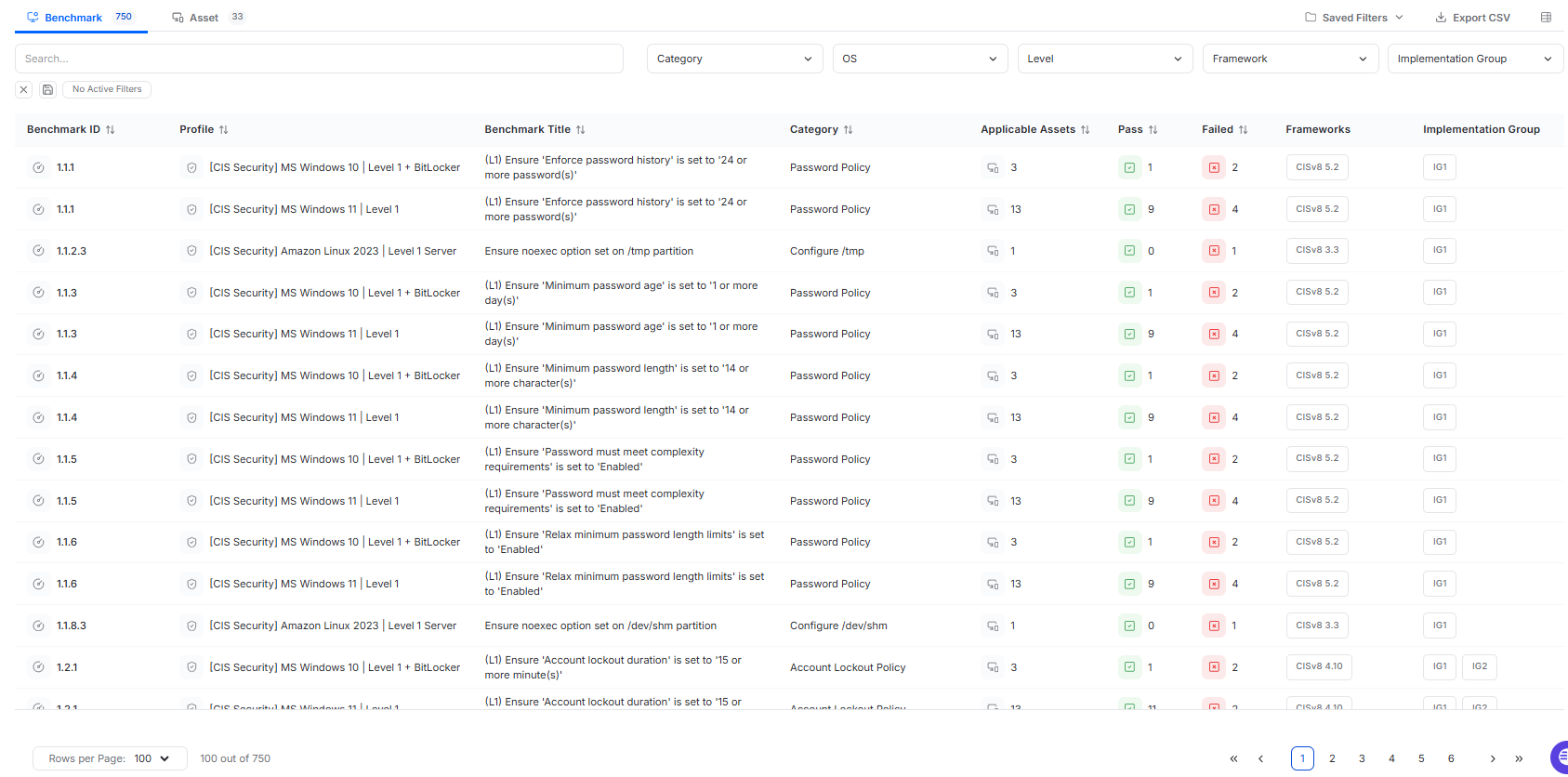Focus the Search input field

(319, 59)
